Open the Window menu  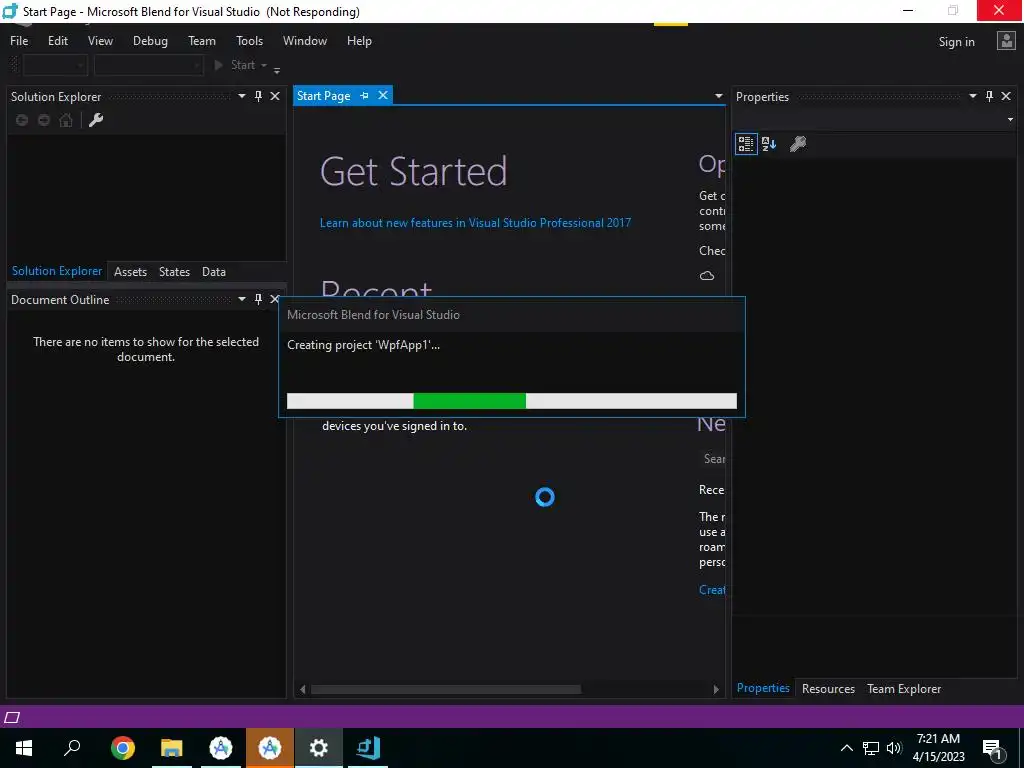(x=305, y=40)
